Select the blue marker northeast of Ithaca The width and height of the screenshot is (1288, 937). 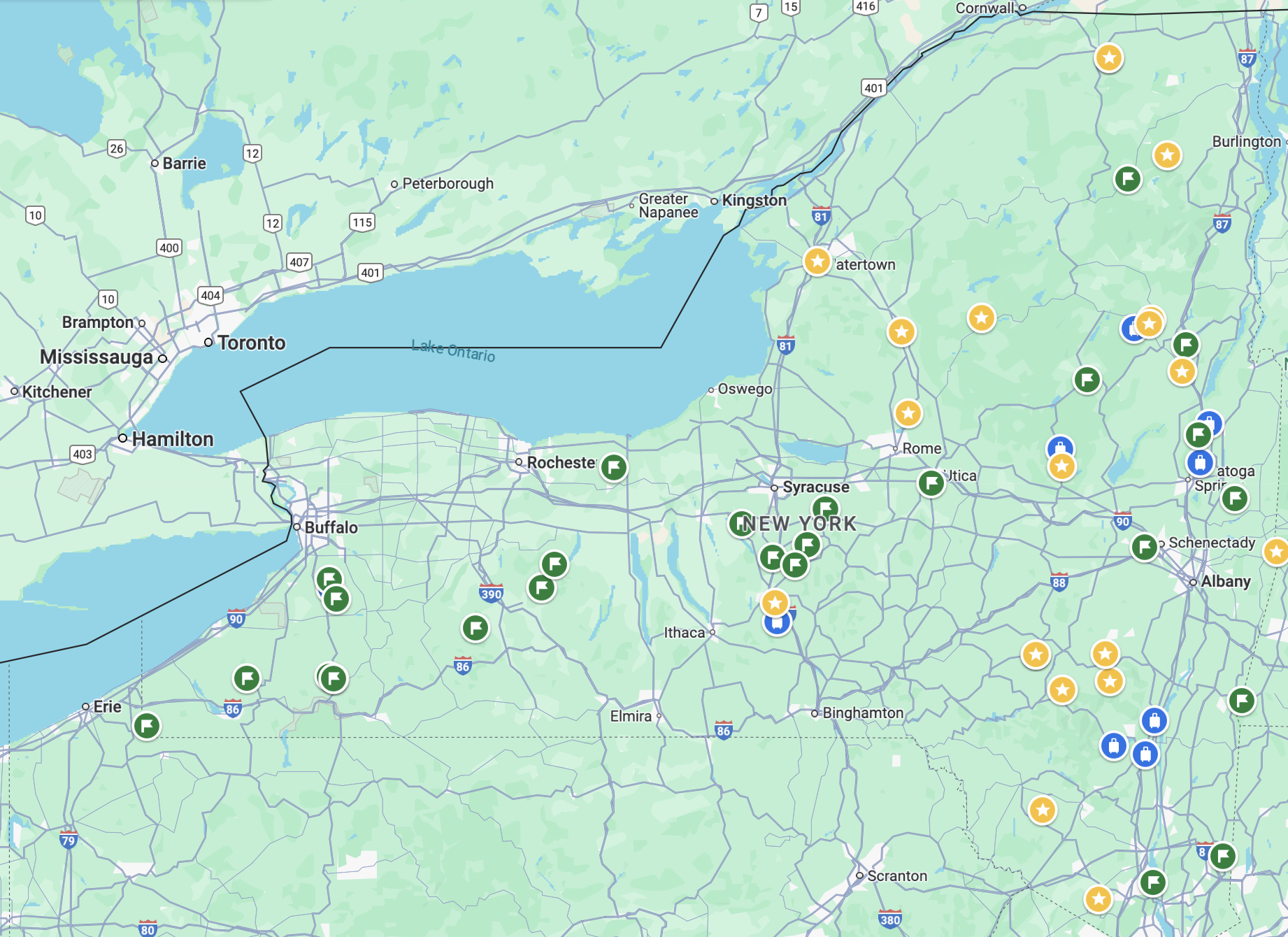coord(777,622)
